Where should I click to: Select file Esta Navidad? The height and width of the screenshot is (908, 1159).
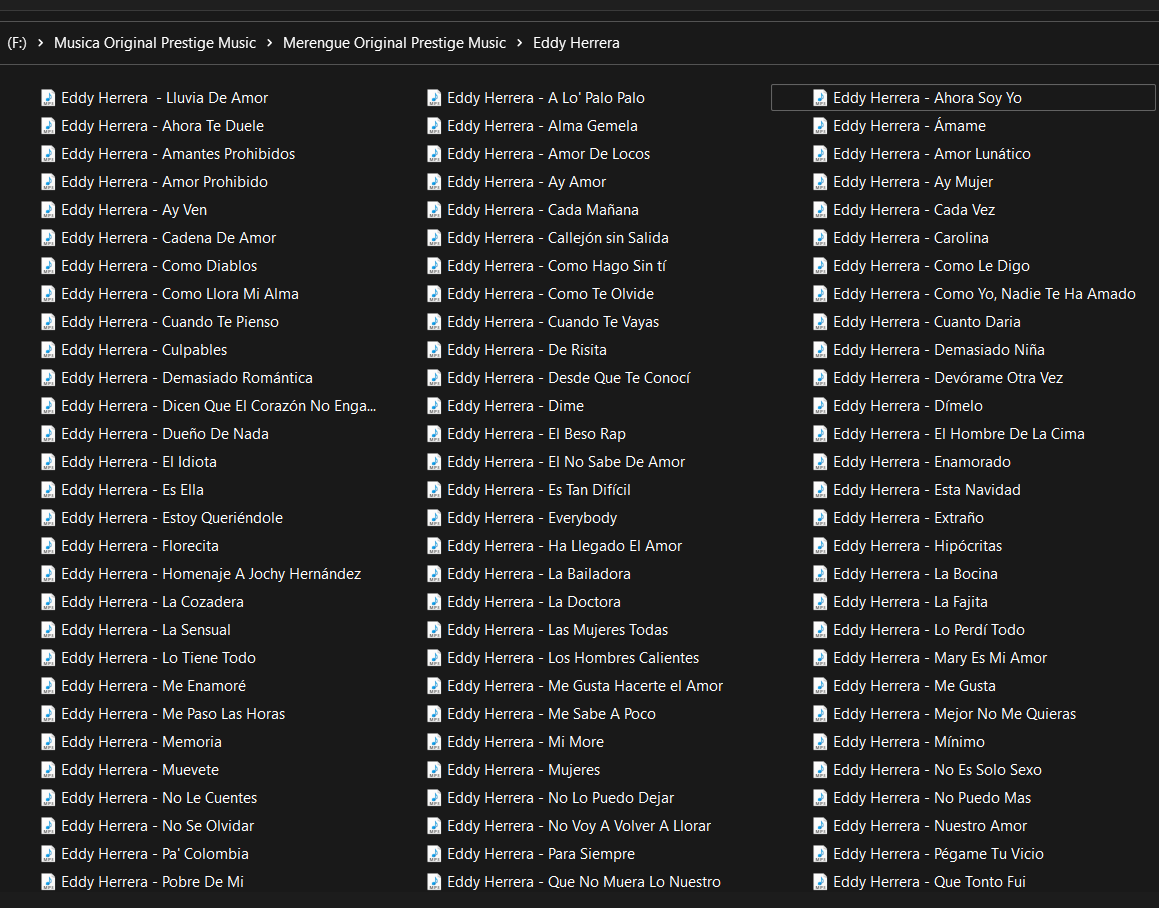pos(917,489)
